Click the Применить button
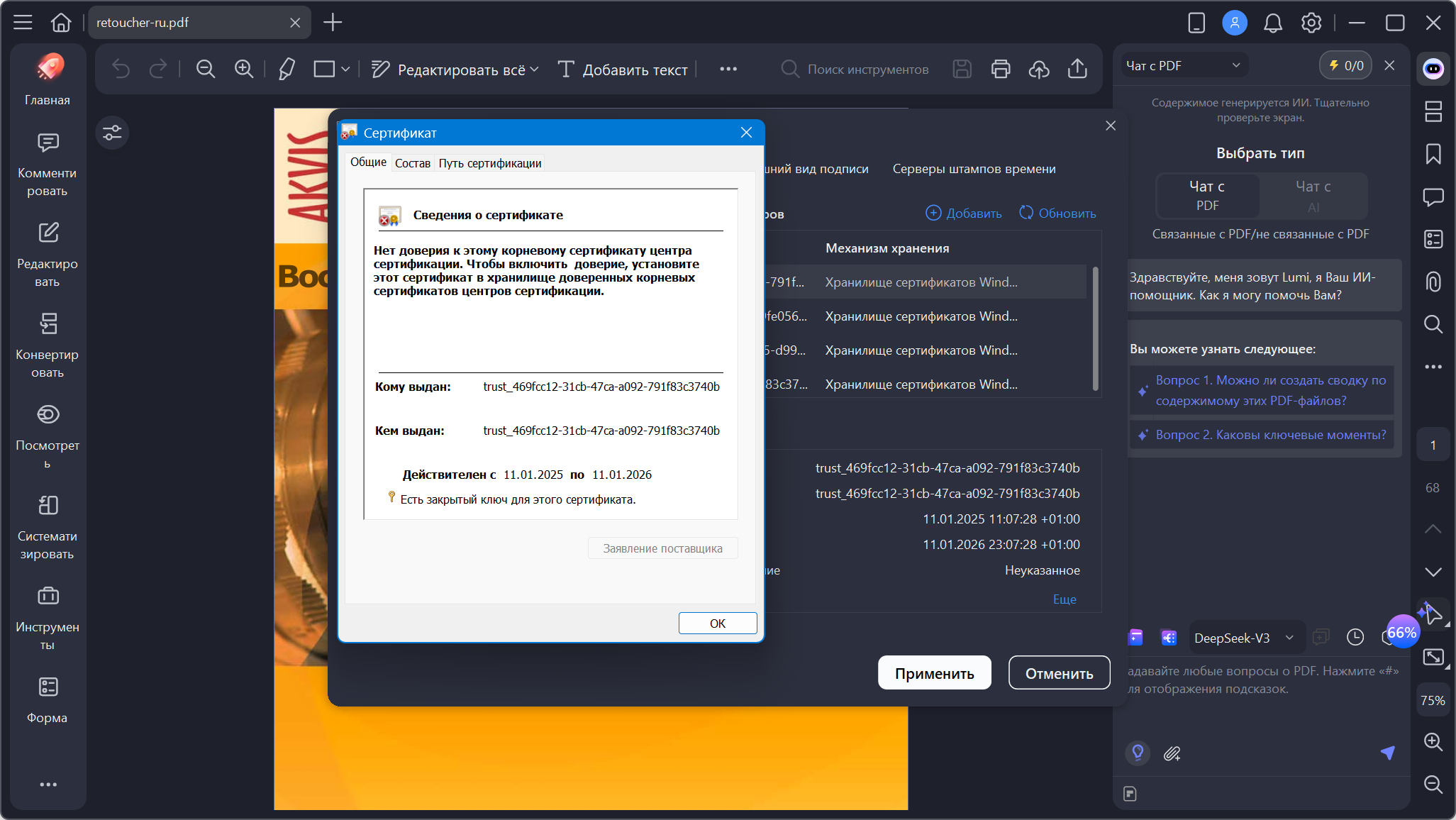The width and height of the screenshot is (1456, 820). pyautogui.click(x=934, y=672)
